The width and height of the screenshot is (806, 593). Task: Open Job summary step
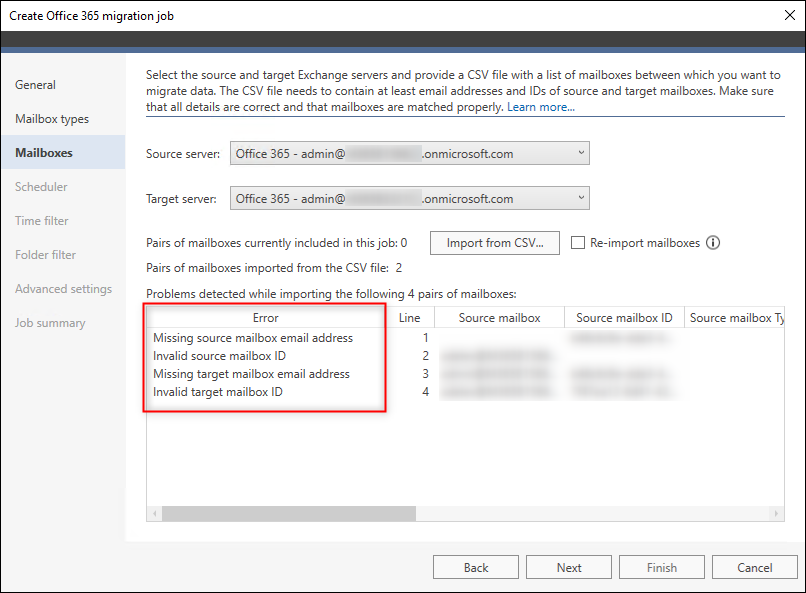pos(50,323)
